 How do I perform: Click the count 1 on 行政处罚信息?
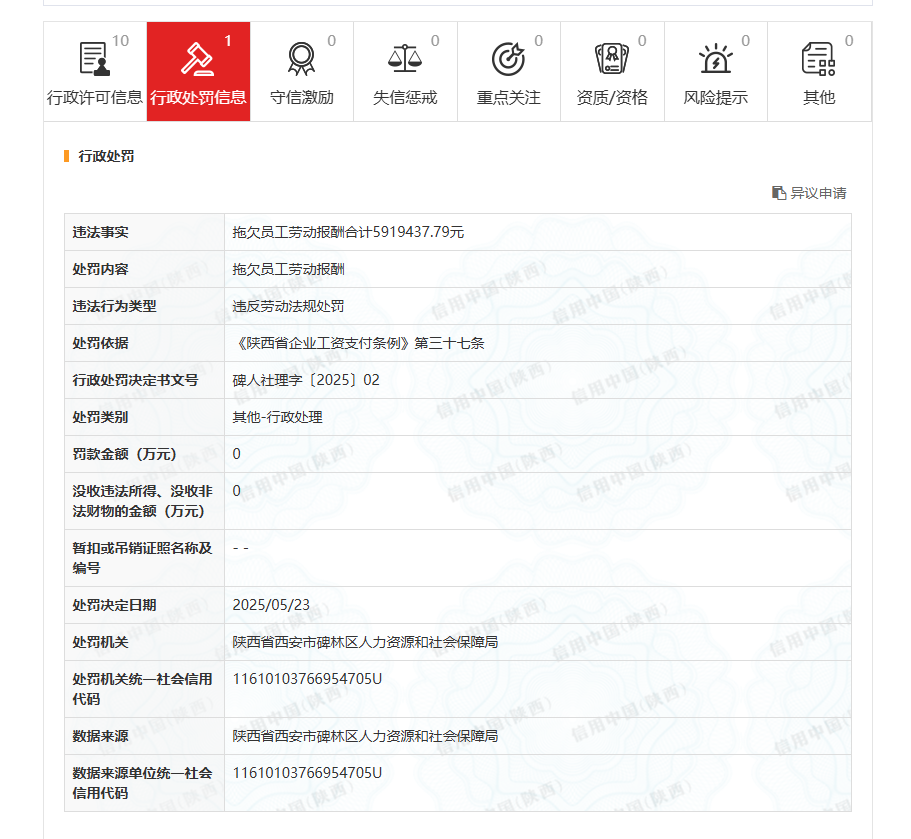point(228,41)
